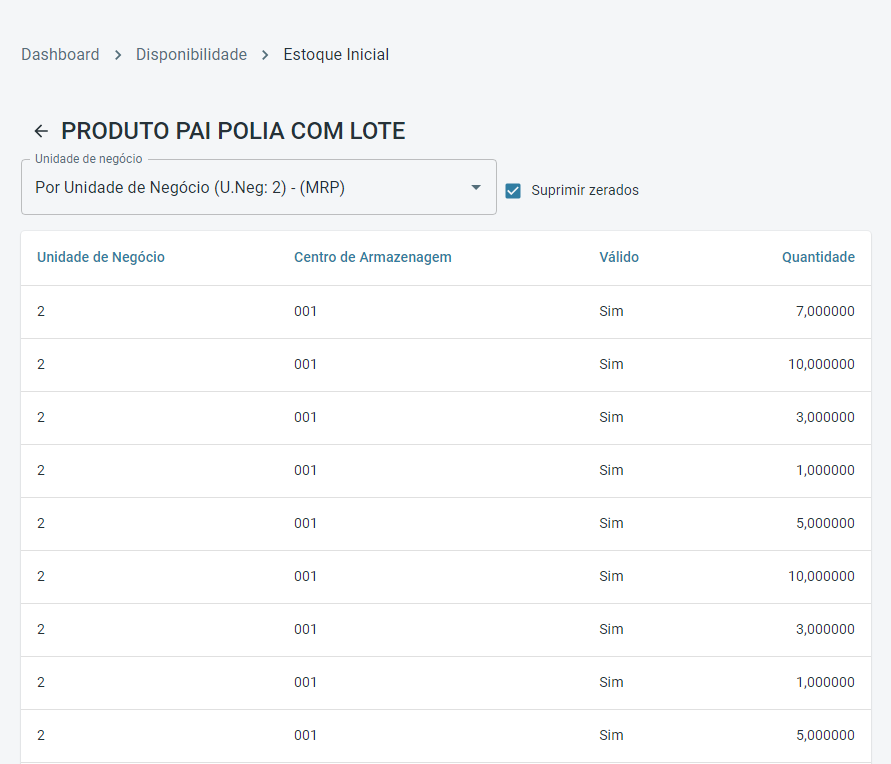The height and width of the screenshot is (764, 891).
Task: Sort by Centro de Armazenagem column header
Action: [372, 257]
